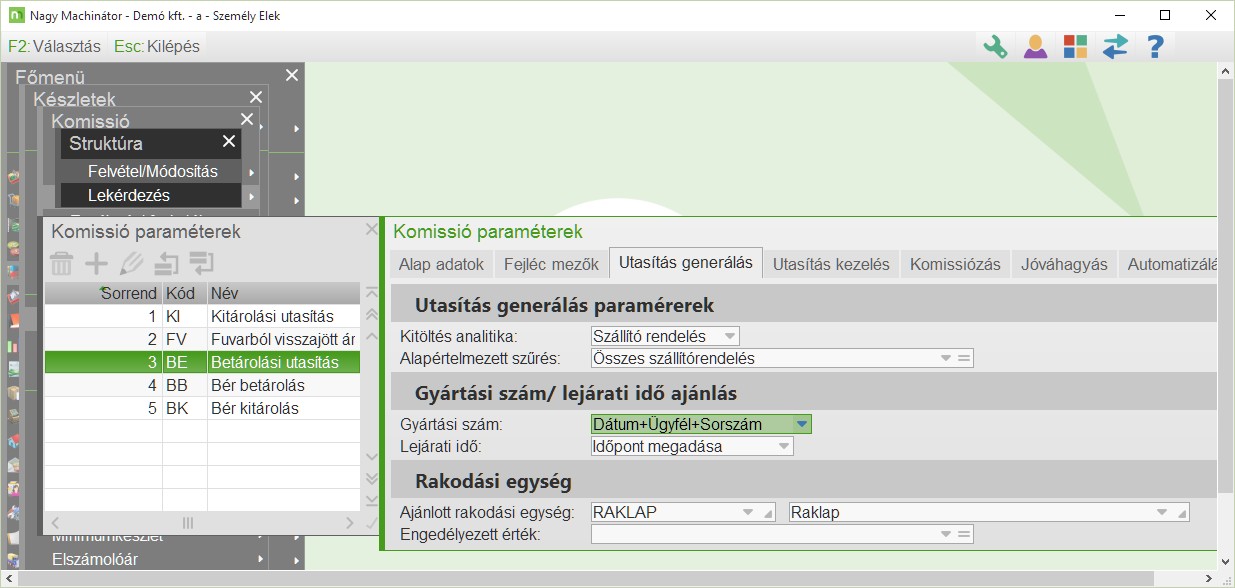The width and height of the screenshot is (1235, 588).
Task: Sort list by Kód column header
Action: [184, 293]
